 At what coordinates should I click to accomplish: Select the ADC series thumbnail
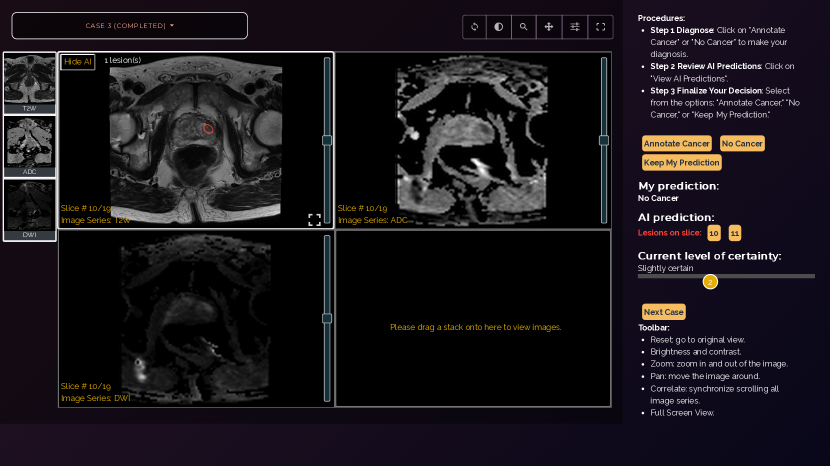(x=30, y=146)
